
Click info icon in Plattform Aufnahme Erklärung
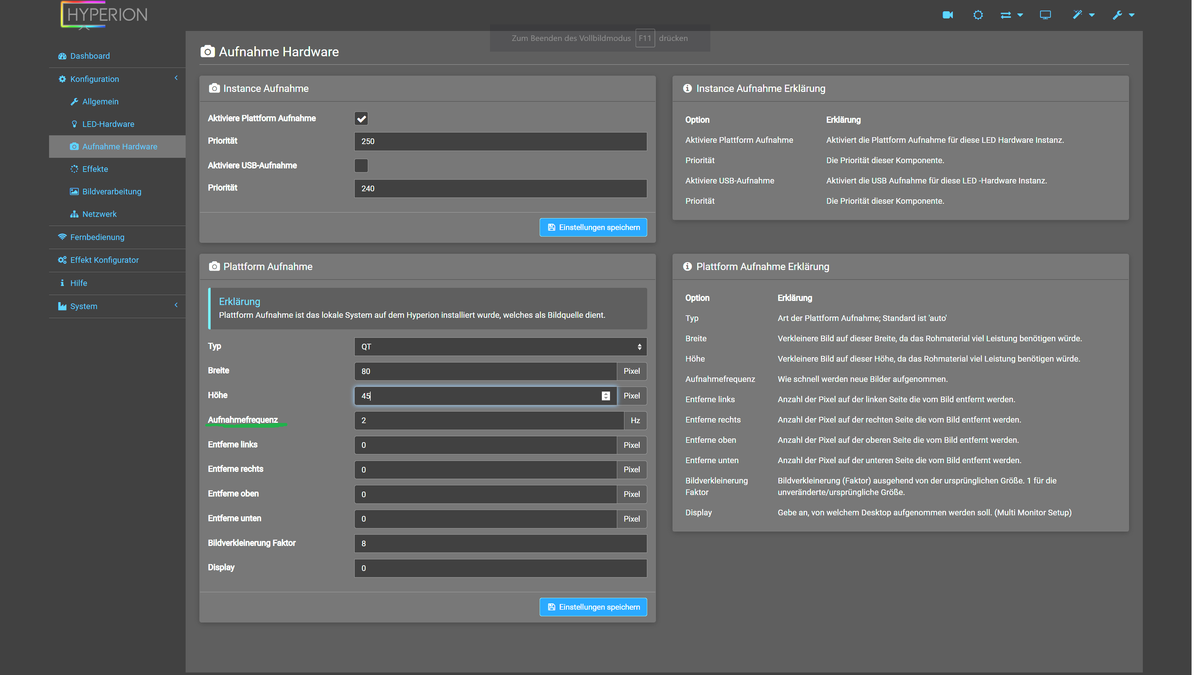[687, 266]
